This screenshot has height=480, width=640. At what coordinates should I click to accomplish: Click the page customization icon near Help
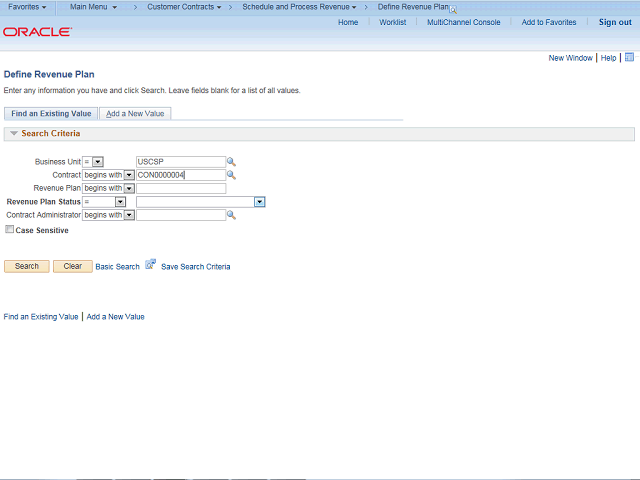point(629,57)
